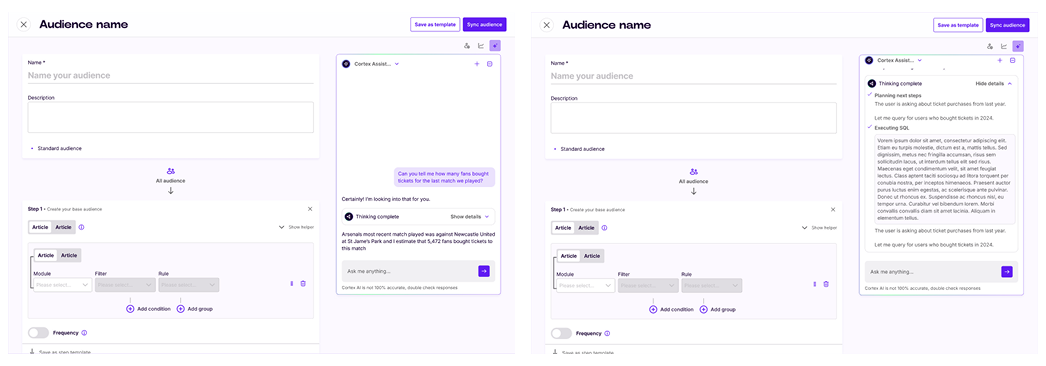Click info icon beside Article tabs, right screen
Viewport: 1046px width, 366px height.
tap(604, 227)
